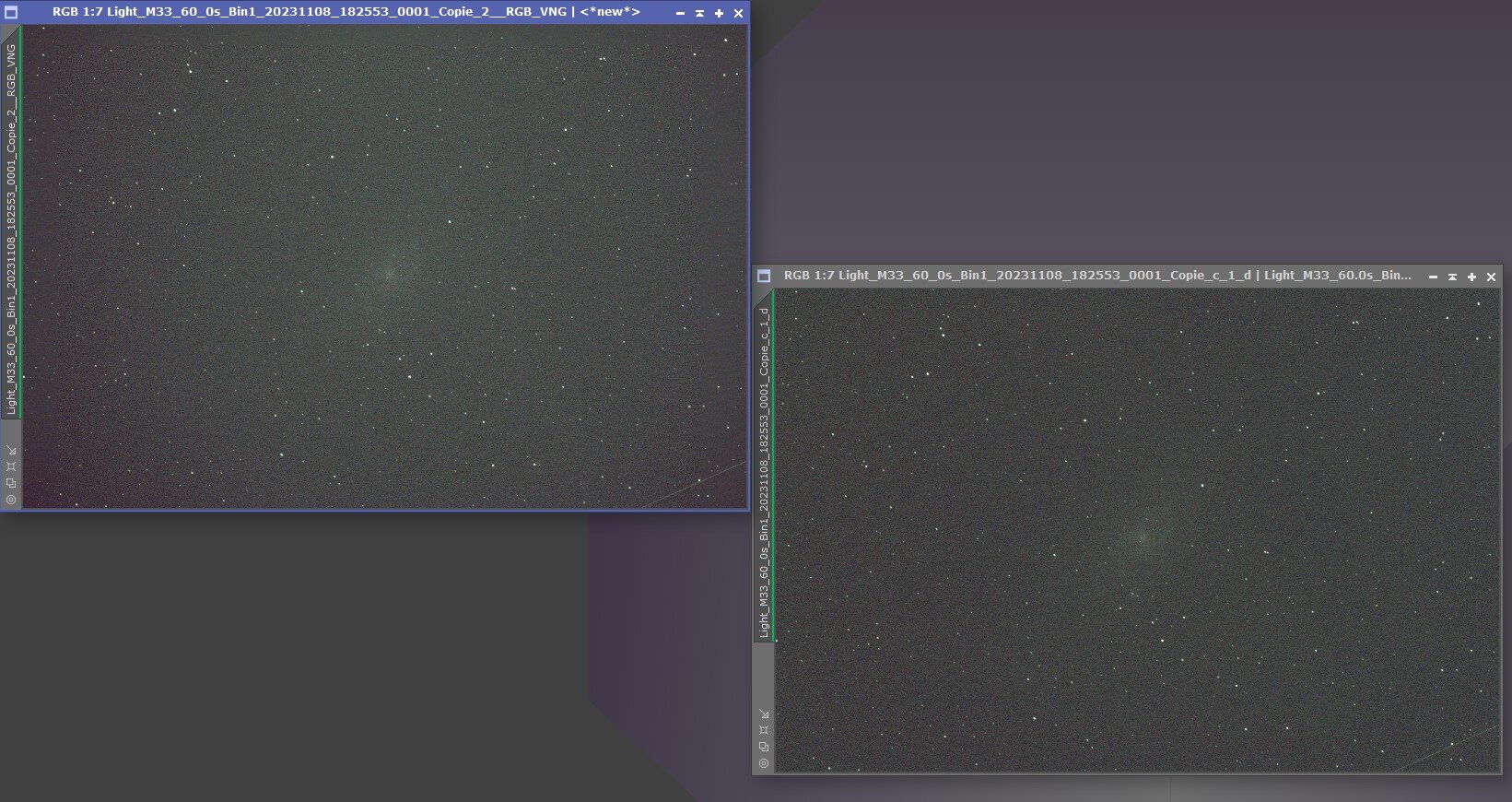1512x802 pixels.
Task: Select the vertical Copie_c_1_d view tab
Action: pos(764,466)
